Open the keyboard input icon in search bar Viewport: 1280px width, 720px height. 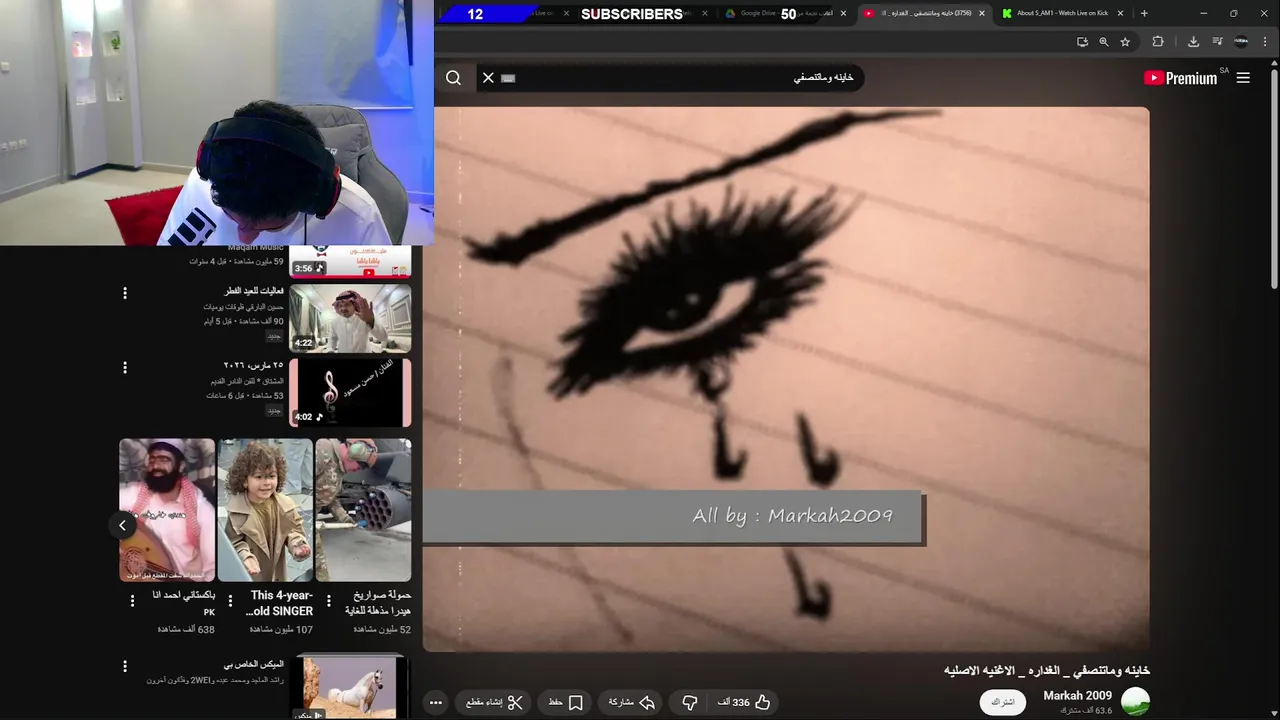[508, 78]
